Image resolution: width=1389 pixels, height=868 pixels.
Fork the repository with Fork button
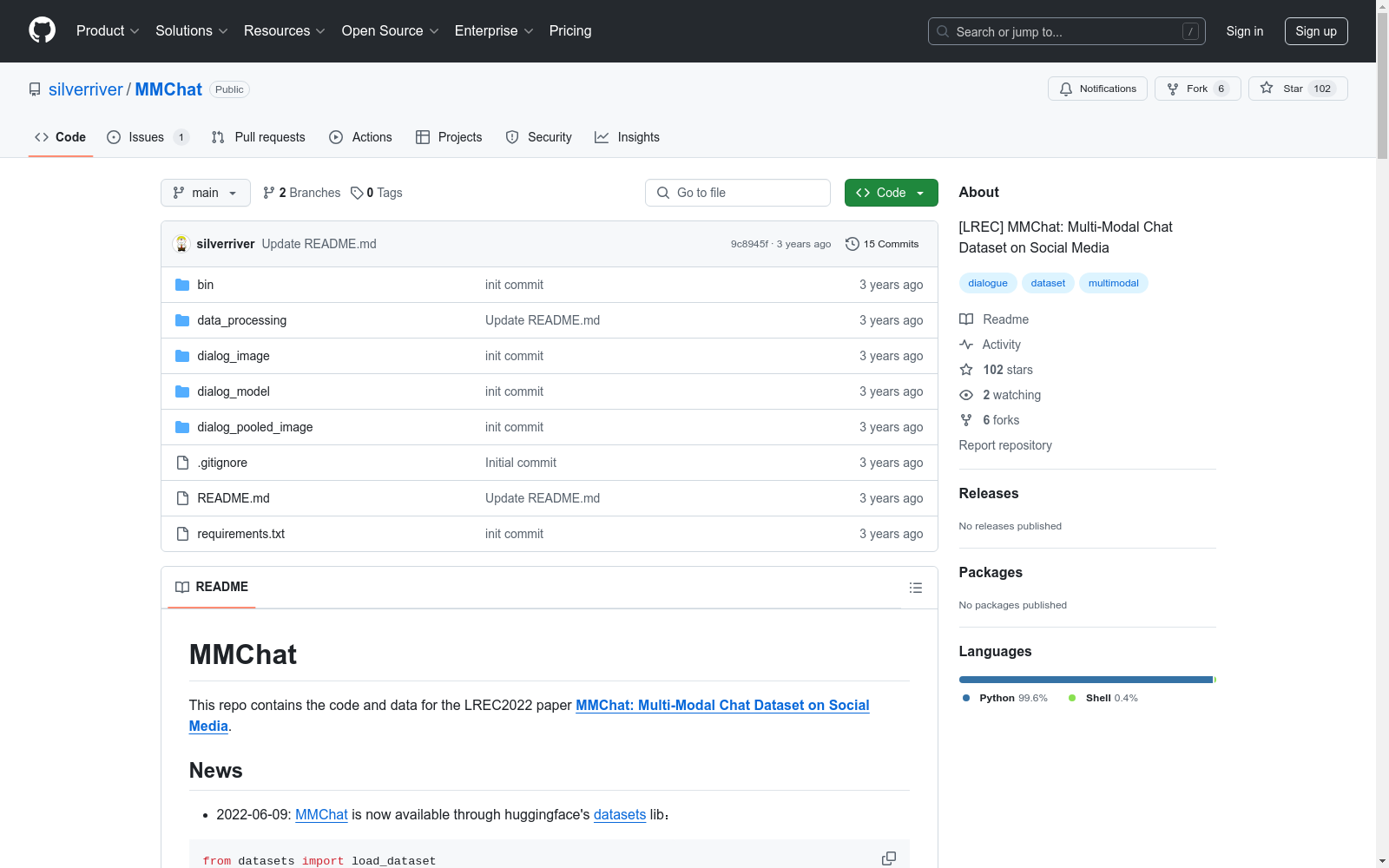pyautogui.click(x=1198, y=89)
